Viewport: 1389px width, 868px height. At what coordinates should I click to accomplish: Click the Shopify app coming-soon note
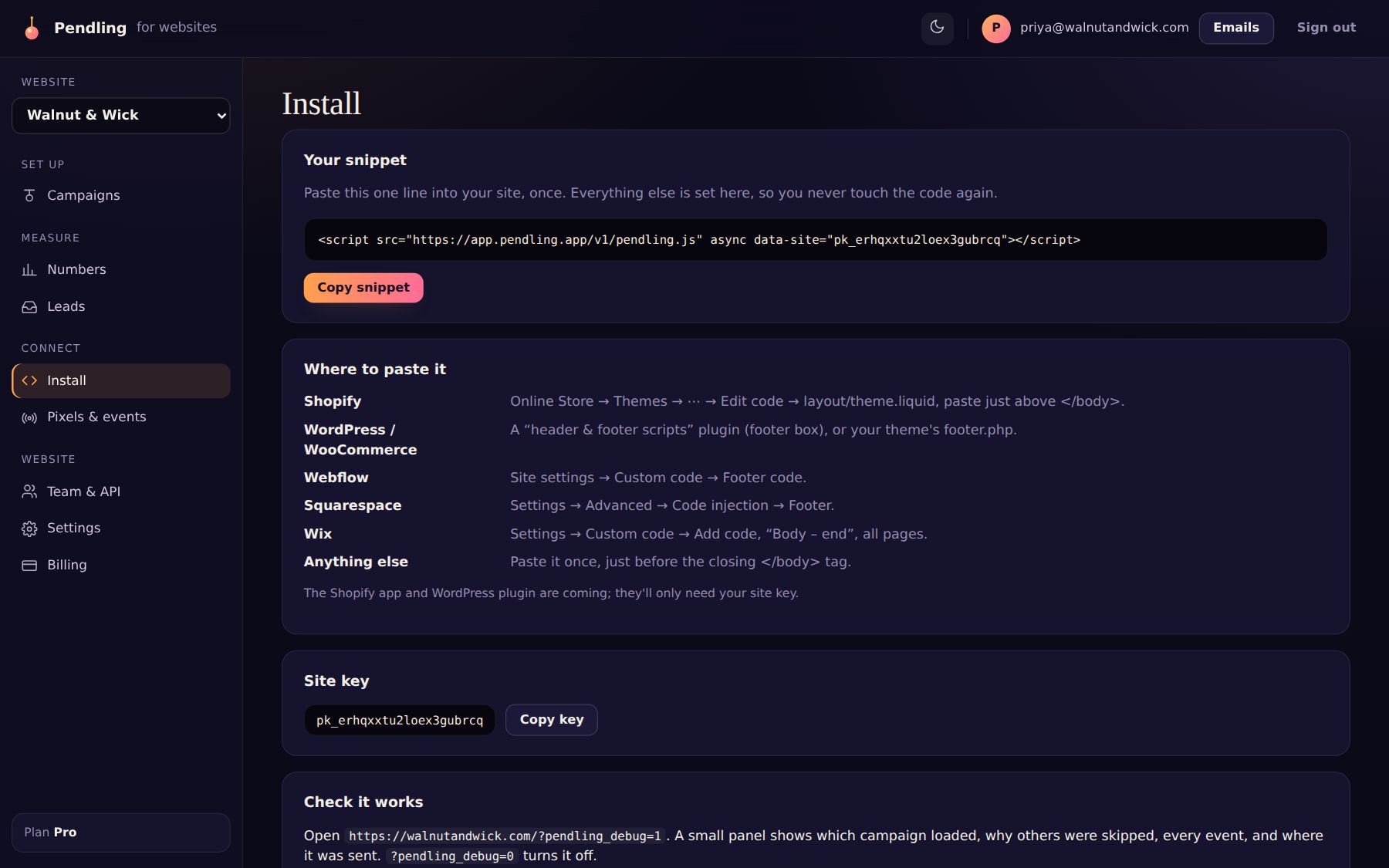[x=551, y=593]
